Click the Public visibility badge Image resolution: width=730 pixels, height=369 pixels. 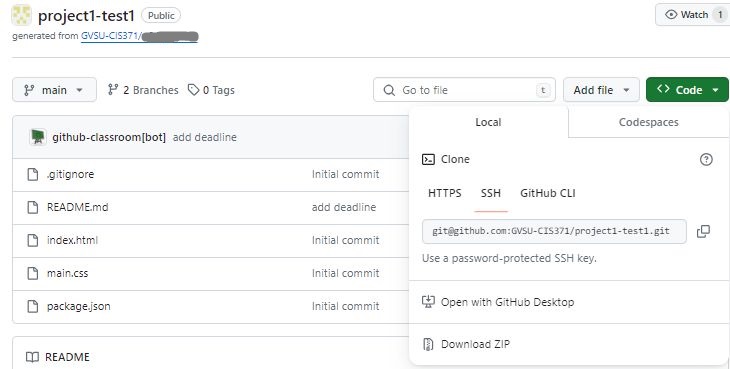click(161, 15)
